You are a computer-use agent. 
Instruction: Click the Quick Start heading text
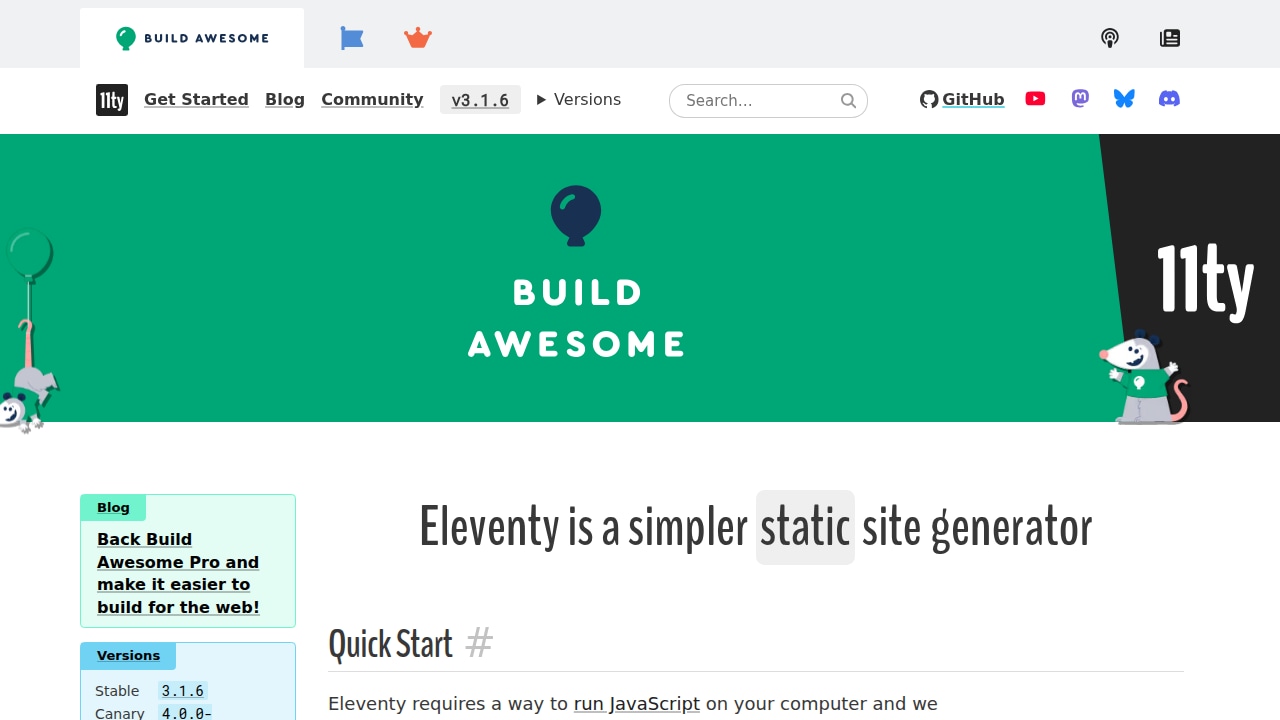(390, 644)
